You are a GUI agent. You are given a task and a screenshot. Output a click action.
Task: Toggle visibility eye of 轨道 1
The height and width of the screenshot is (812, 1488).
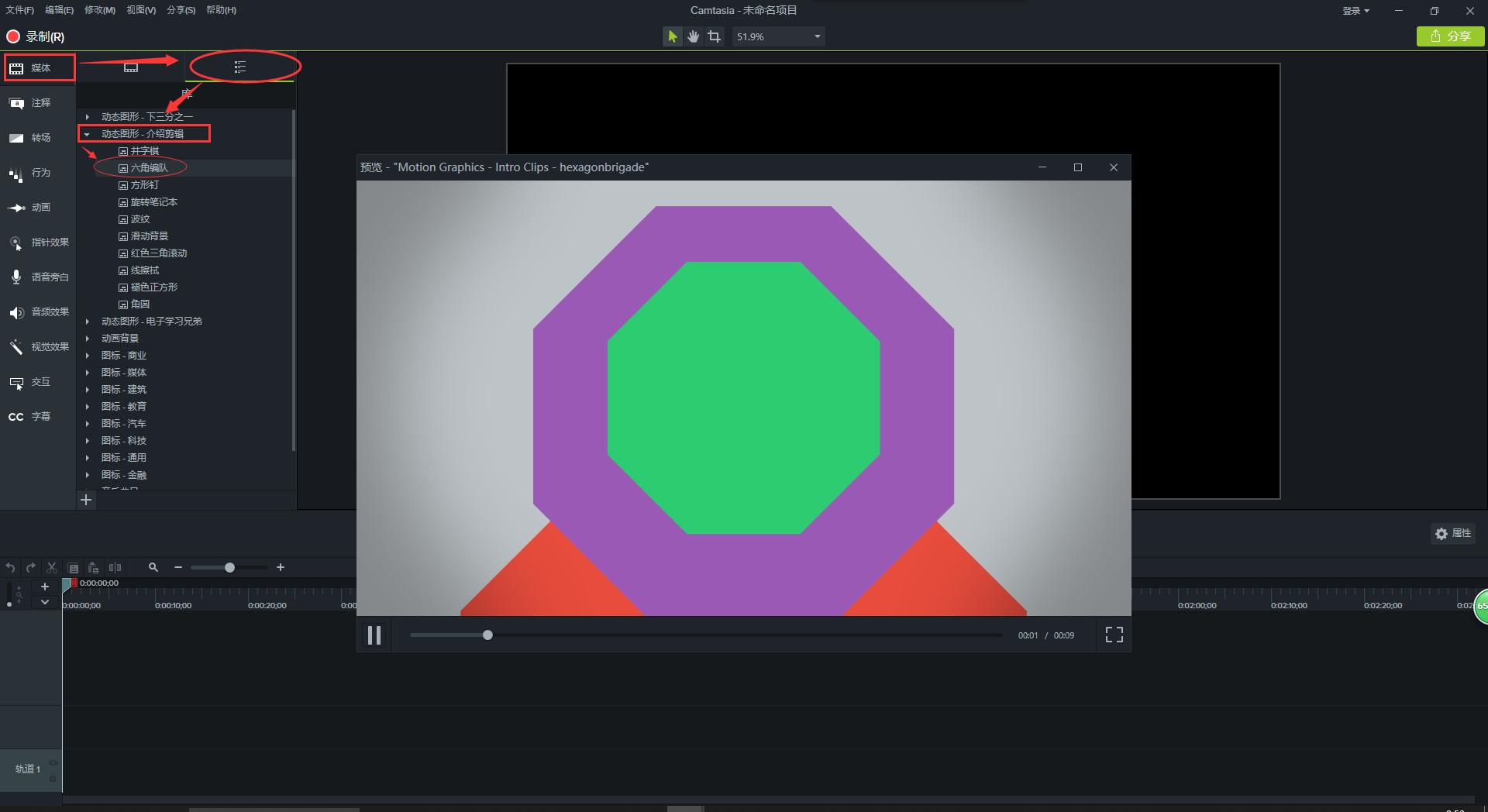click(x=53, y=763)
